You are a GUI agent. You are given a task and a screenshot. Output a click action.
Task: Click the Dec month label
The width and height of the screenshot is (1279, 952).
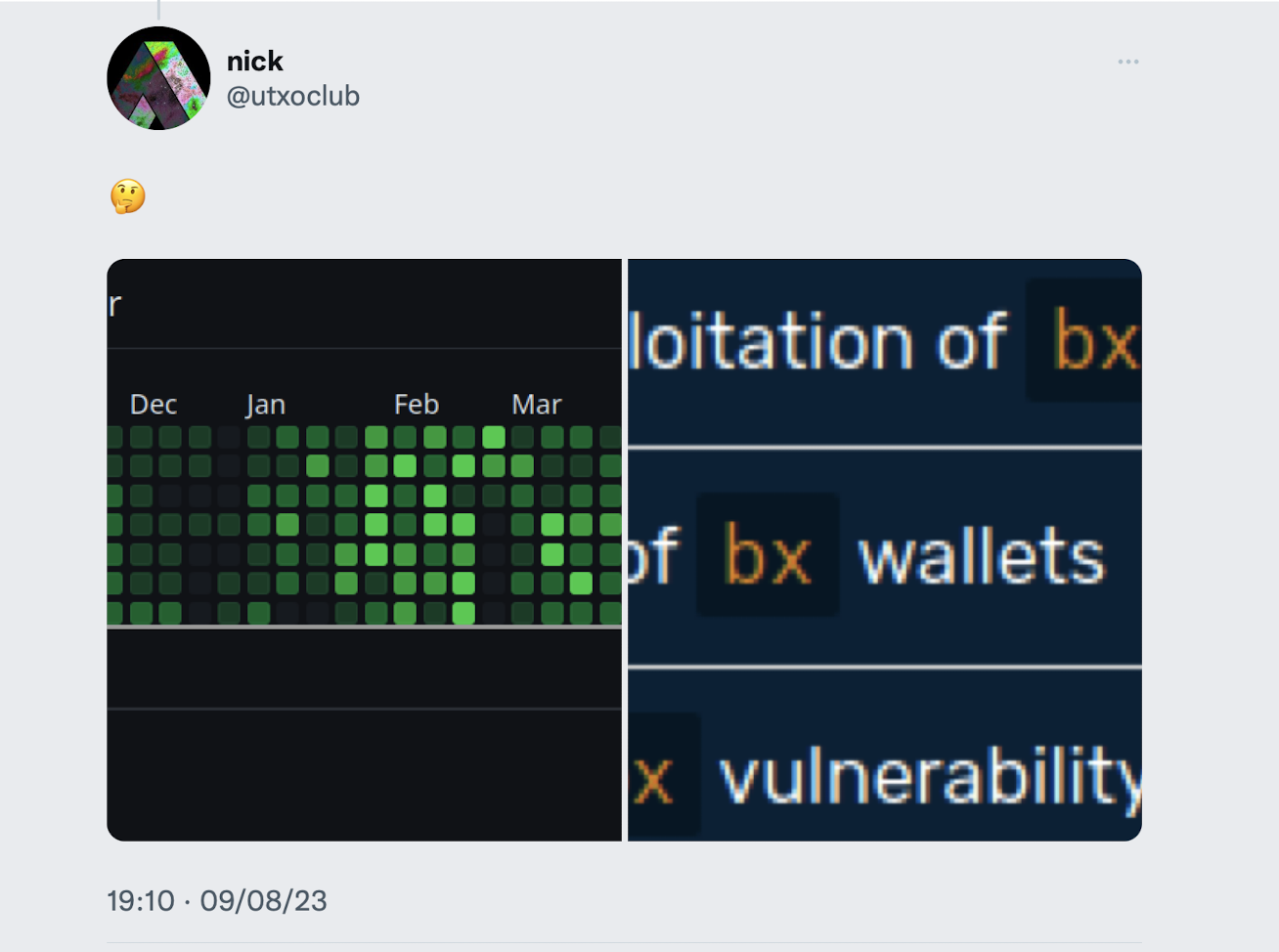(154, 405)
